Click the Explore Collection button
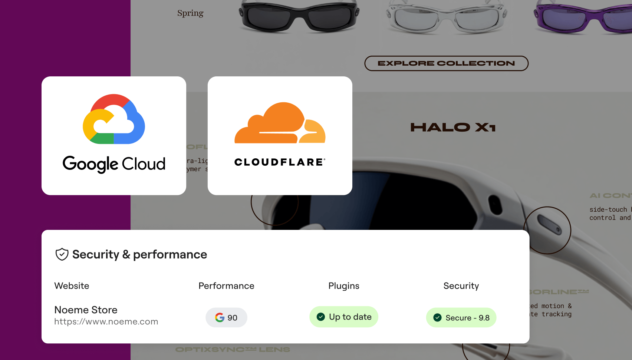This screenshot has height=360, width=632. coord(446,63)
